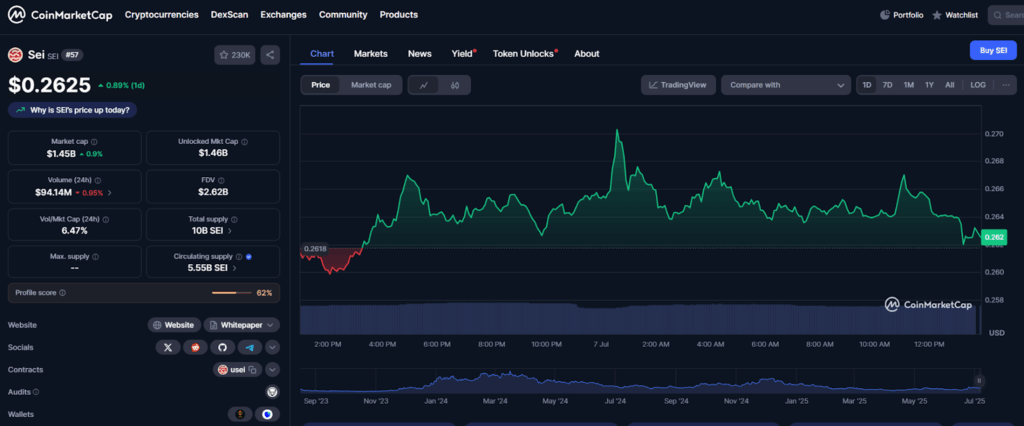Open the Compare with dropdown

(786, 85)
